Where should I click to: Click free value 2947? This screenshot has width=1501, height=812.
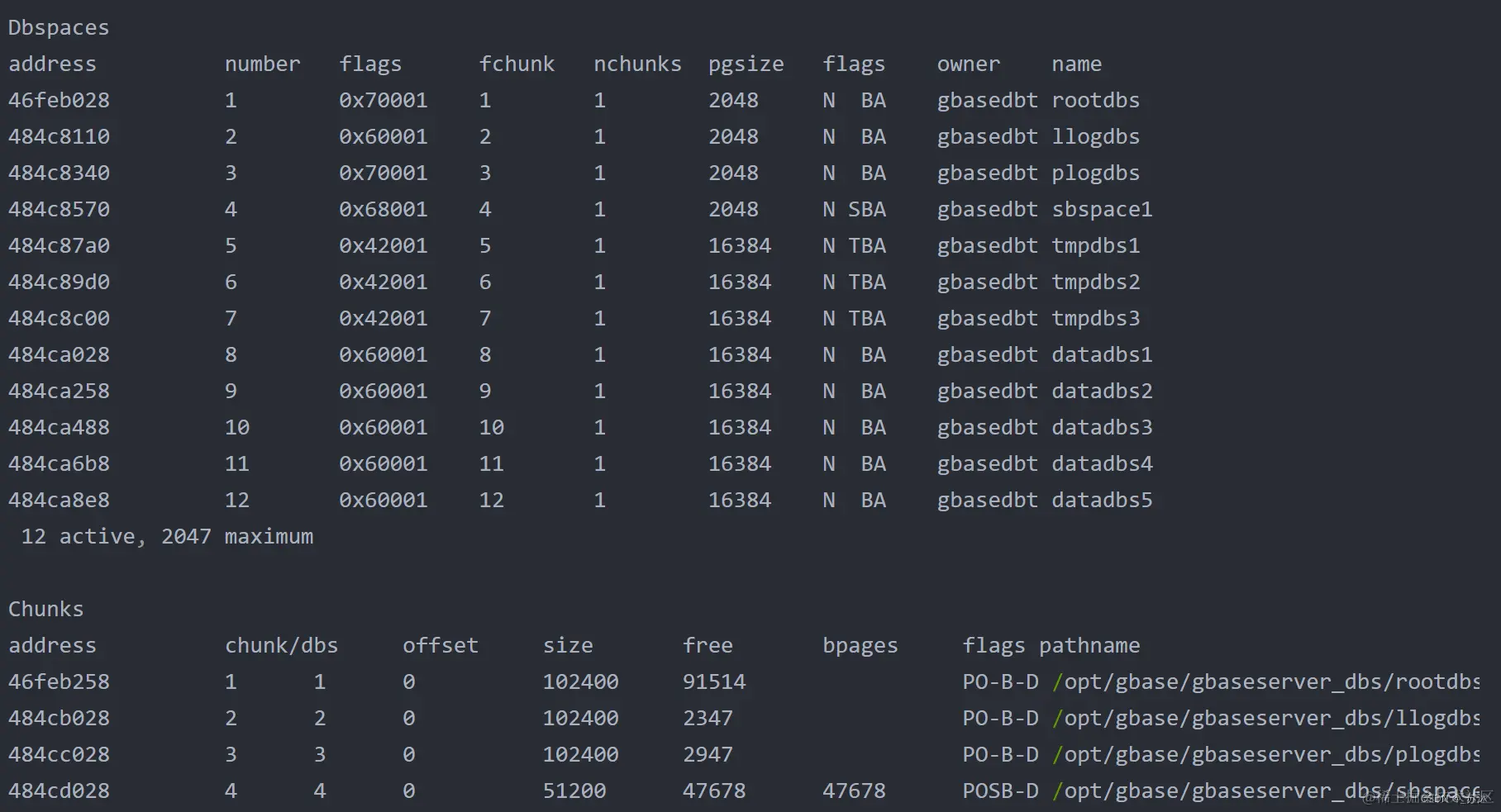[708, 755]
